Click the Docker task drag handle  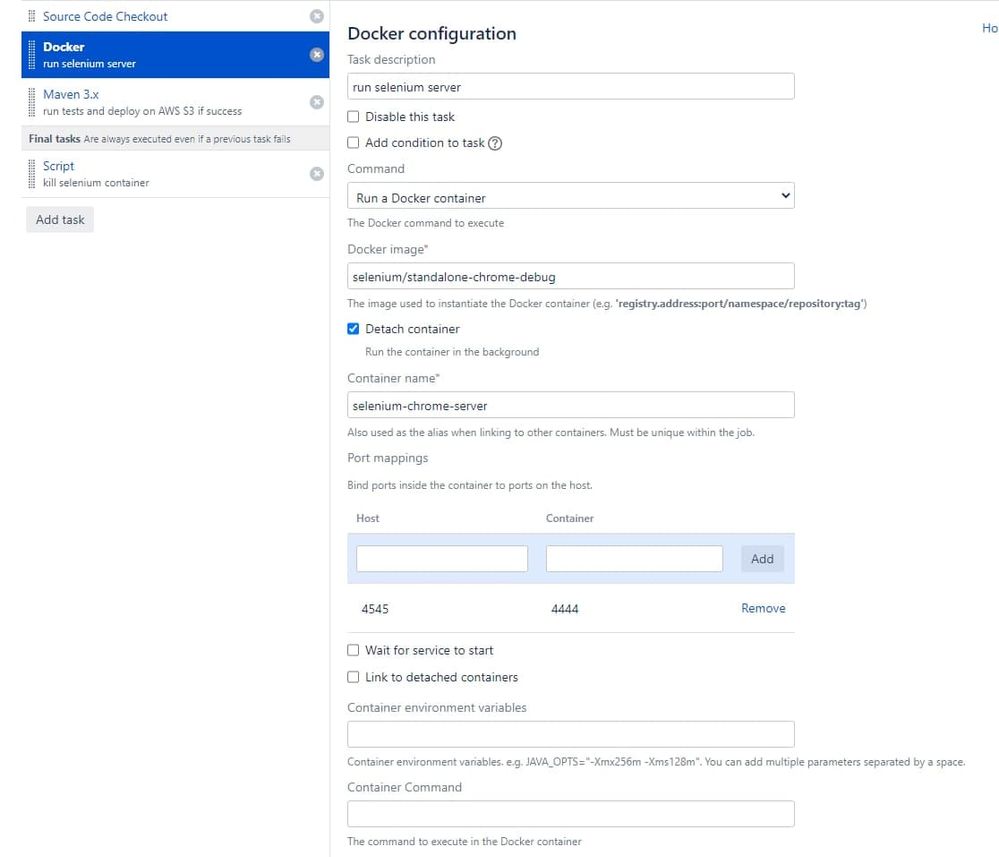click(x=32, y=55)
